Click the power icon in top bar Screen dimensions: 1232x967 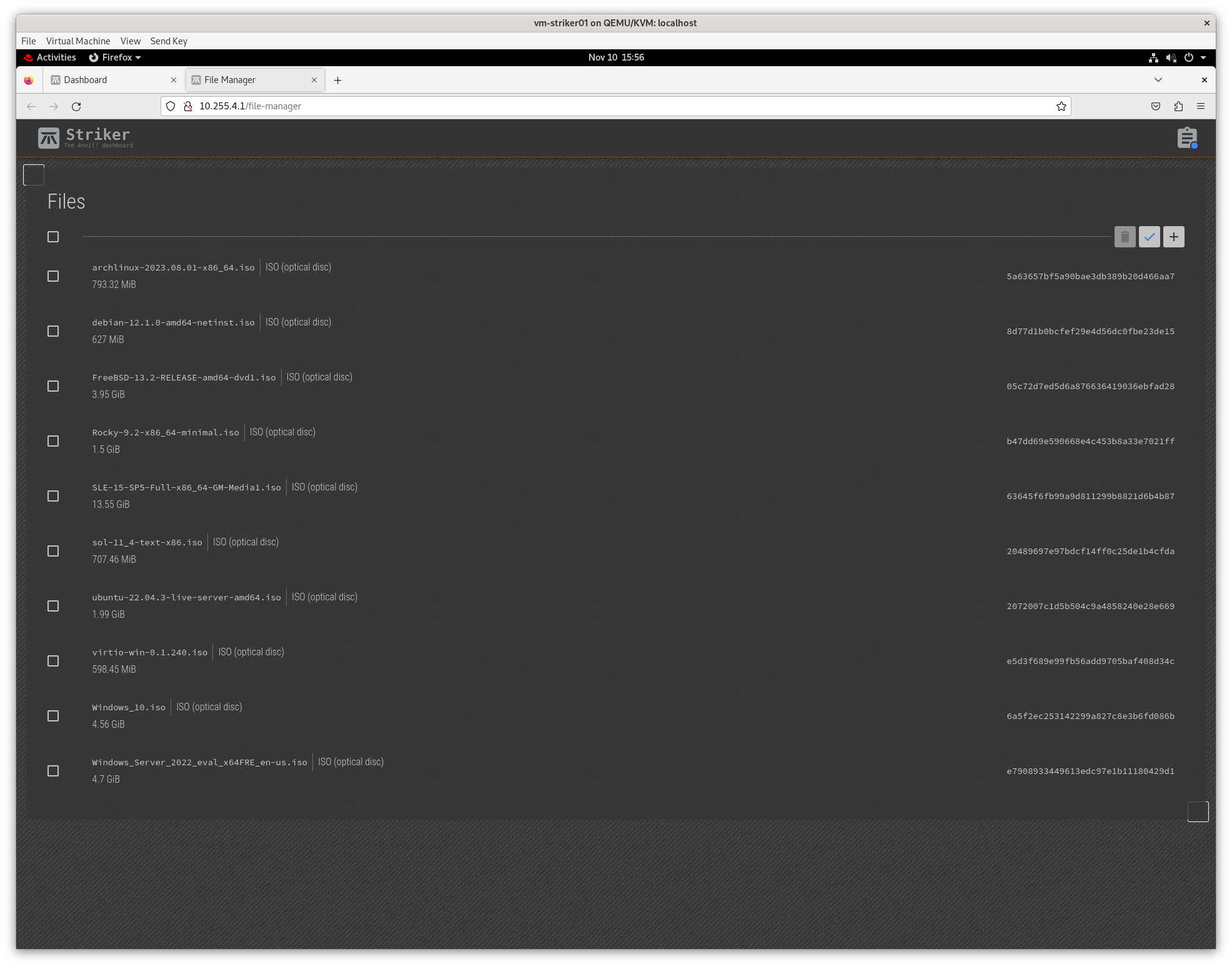1188,57
